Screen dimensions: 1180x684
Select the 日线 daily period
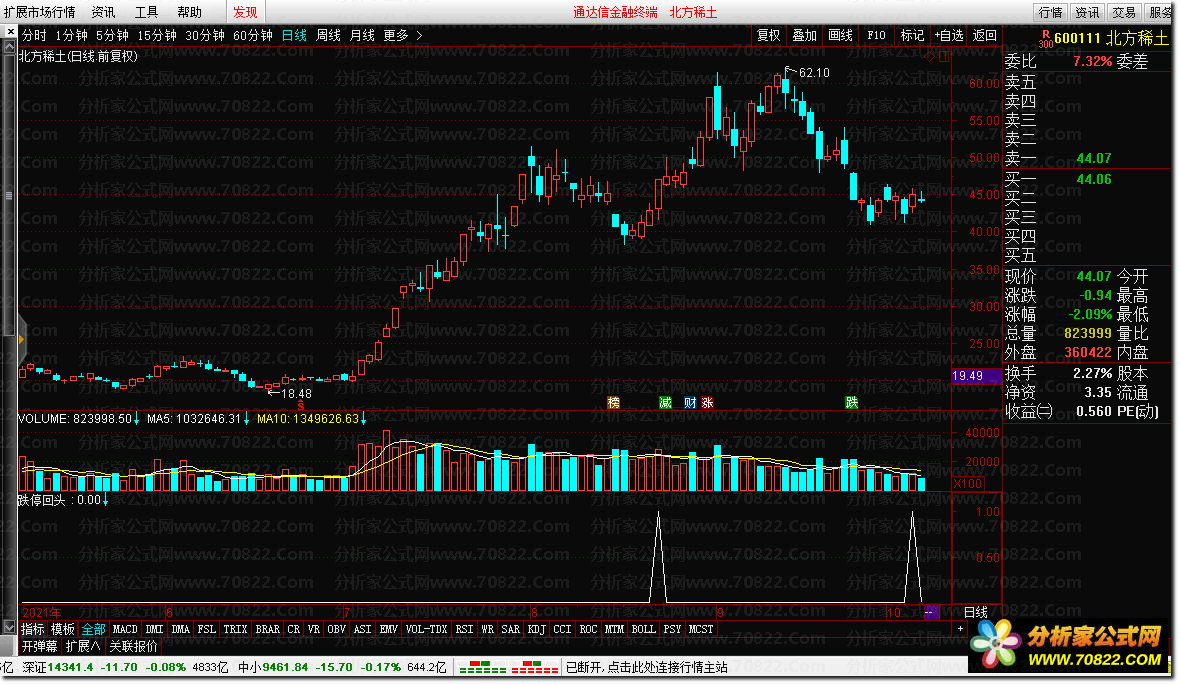click(x=294, y=35)
